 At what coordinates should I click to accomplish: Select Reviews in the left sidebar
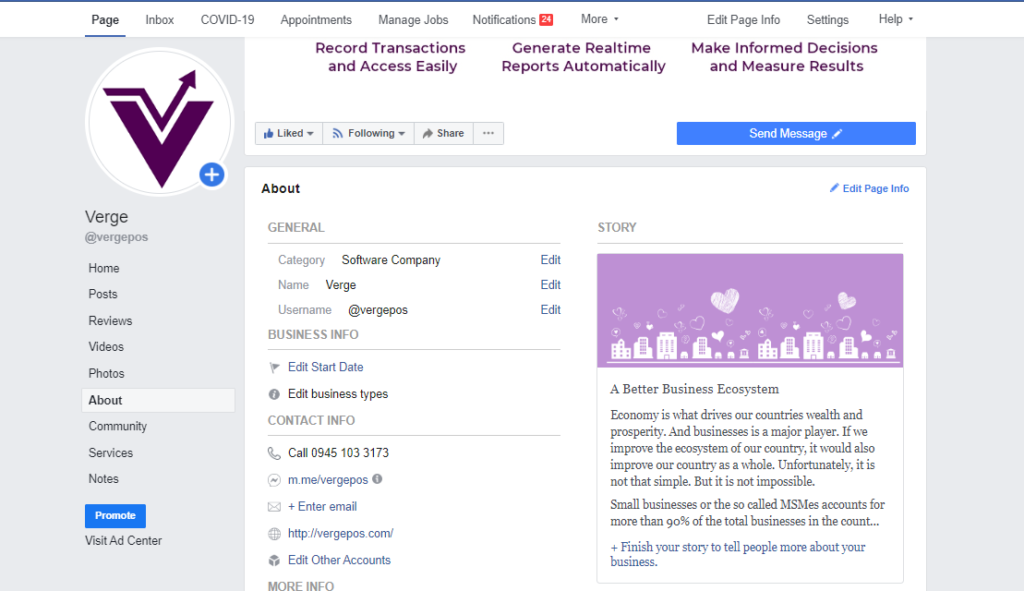110,321
